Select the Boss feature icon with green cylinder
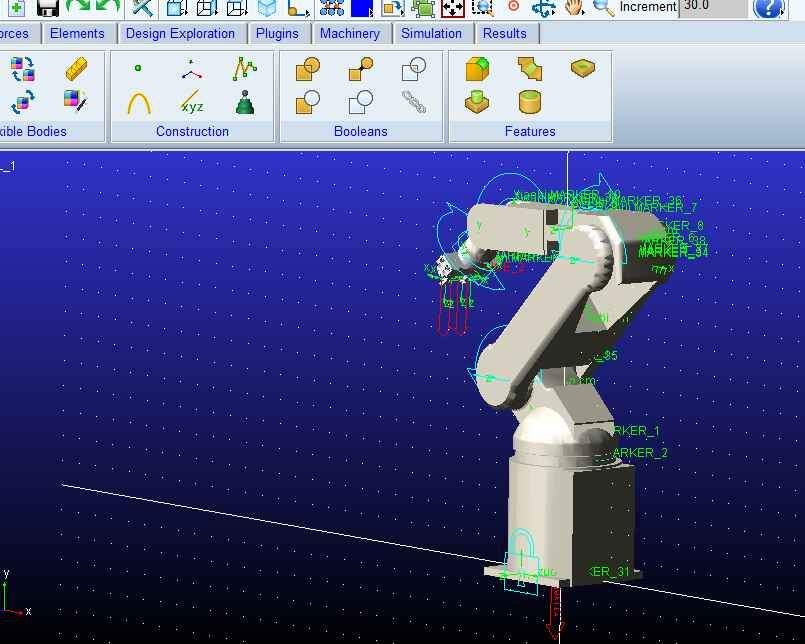This screenshot has height=644, width=805. [x=477, y=102]
